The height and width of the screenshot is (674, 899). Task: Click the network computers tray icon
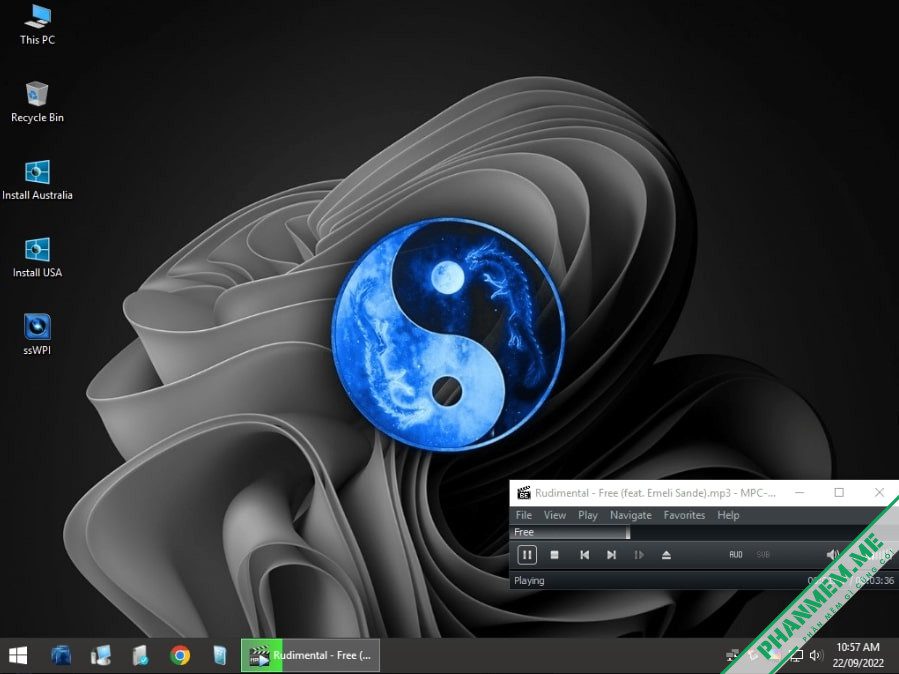tap(732, 655)
